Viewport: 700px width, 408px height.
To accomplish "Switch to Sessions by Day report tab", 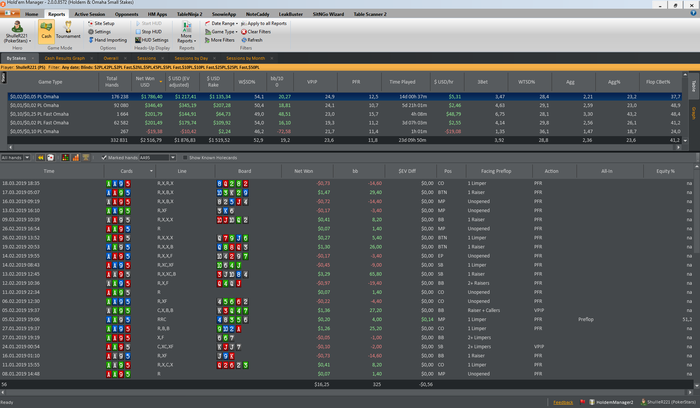I will pos(191,58).
